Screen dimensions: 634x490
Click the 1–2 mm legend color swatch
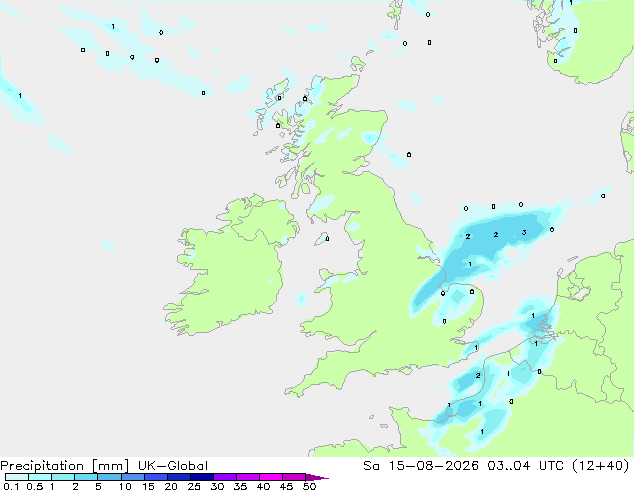point(63,477)
